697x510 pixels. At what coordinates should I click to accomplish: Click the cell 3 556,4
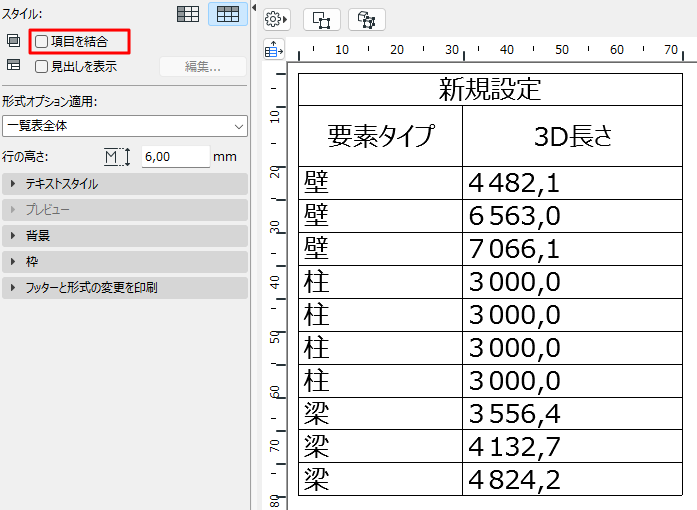pos(573,414)
